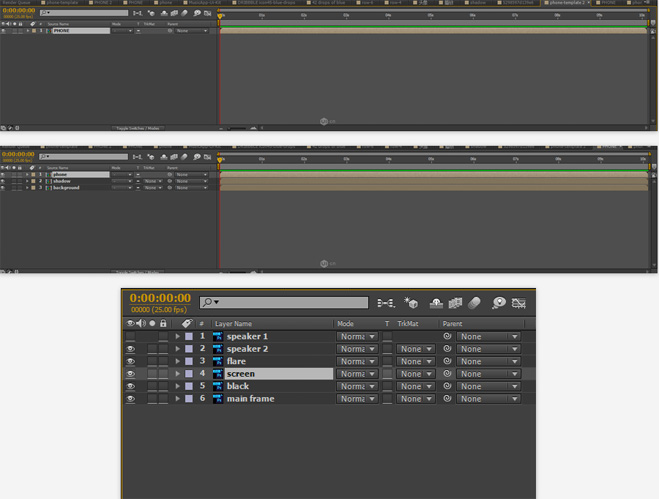This screenshot has width=659, height=499.
Task: Toggle eye icon for main frame layer
Action: click(x=130, y=398)
